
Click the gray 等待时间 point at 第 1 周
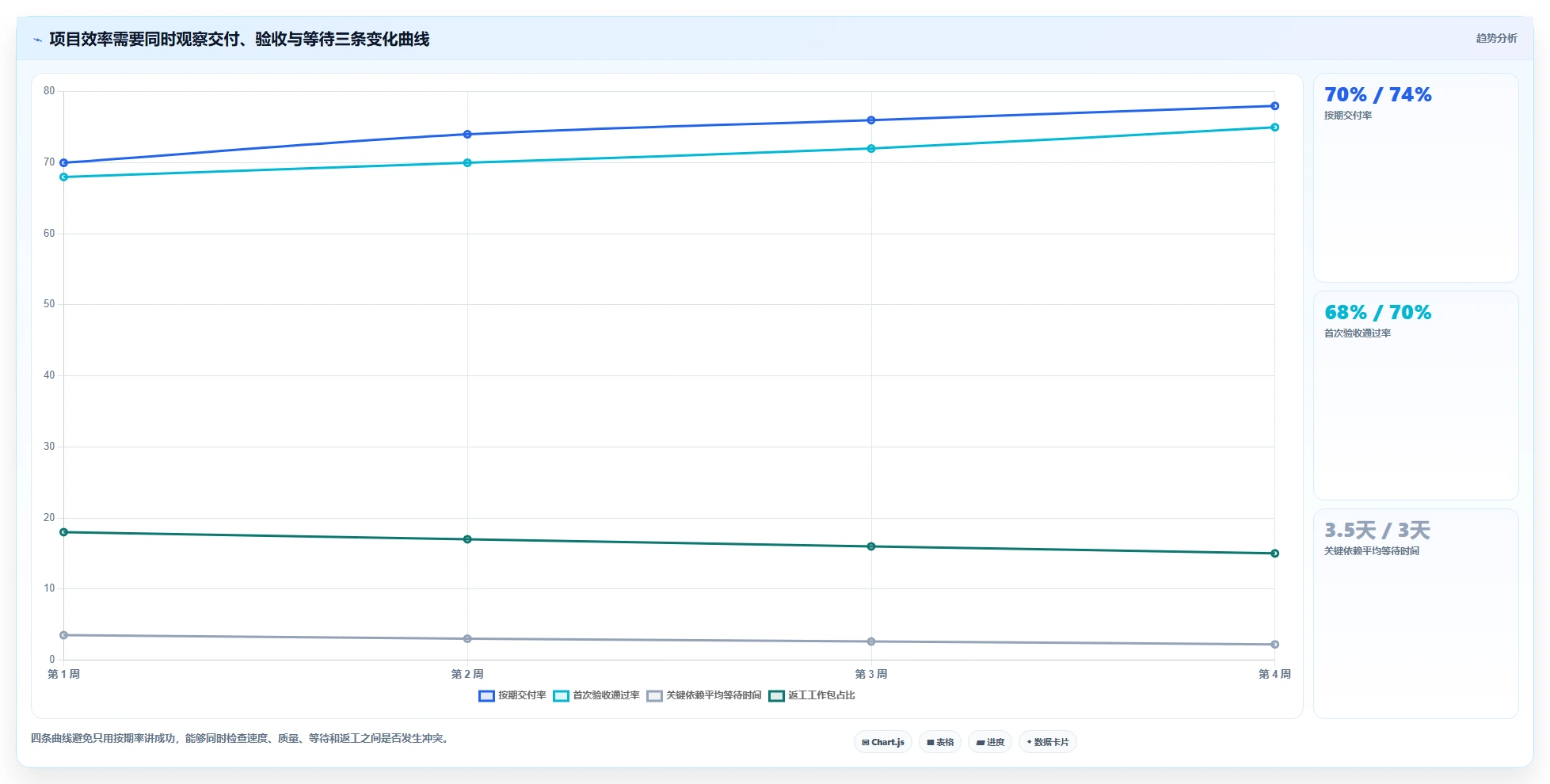pos(64,635)
